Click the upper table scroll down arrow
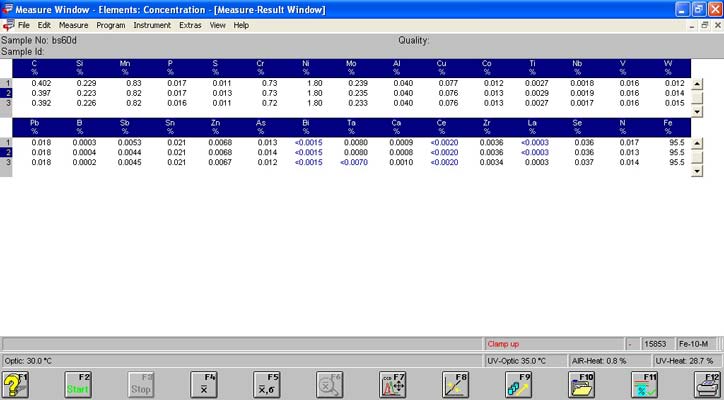Screen dimensions: 724x400 697,111
